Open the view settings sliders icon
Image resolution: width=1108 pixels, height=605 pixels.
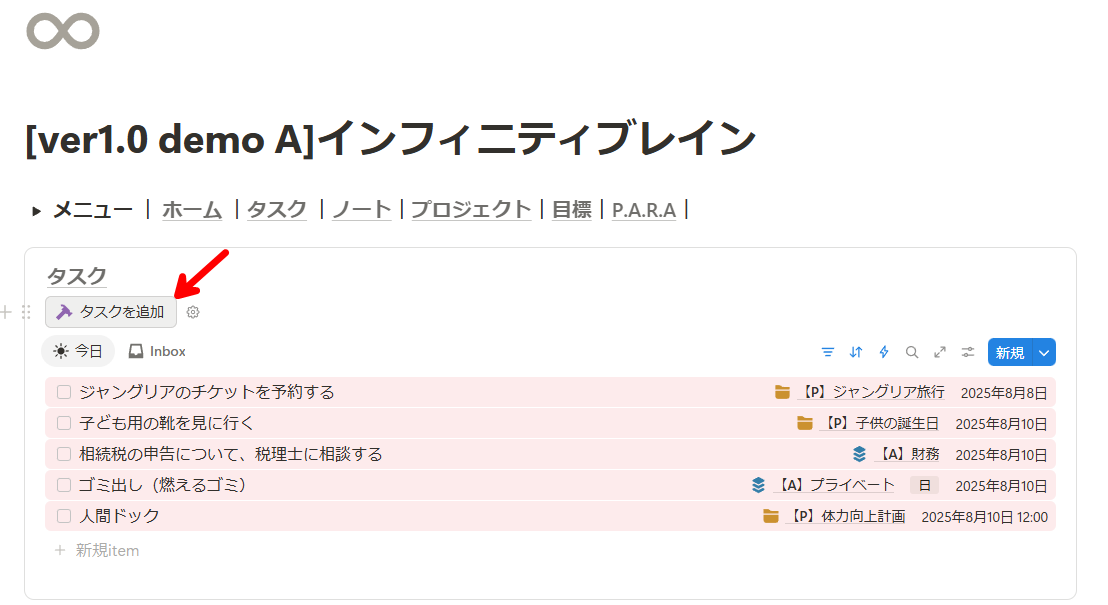968,352
